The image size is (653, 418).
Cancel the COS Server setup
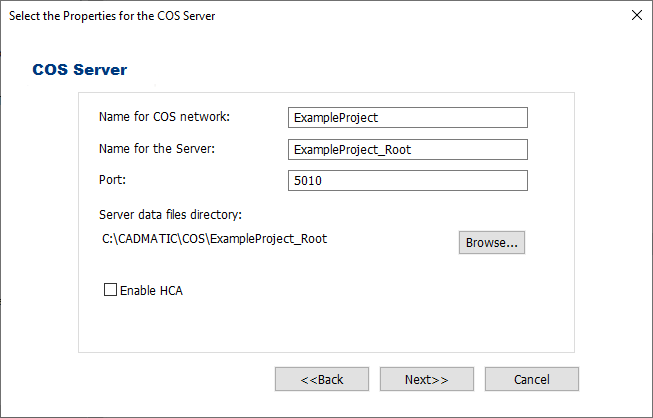click(x=531, y=379)
